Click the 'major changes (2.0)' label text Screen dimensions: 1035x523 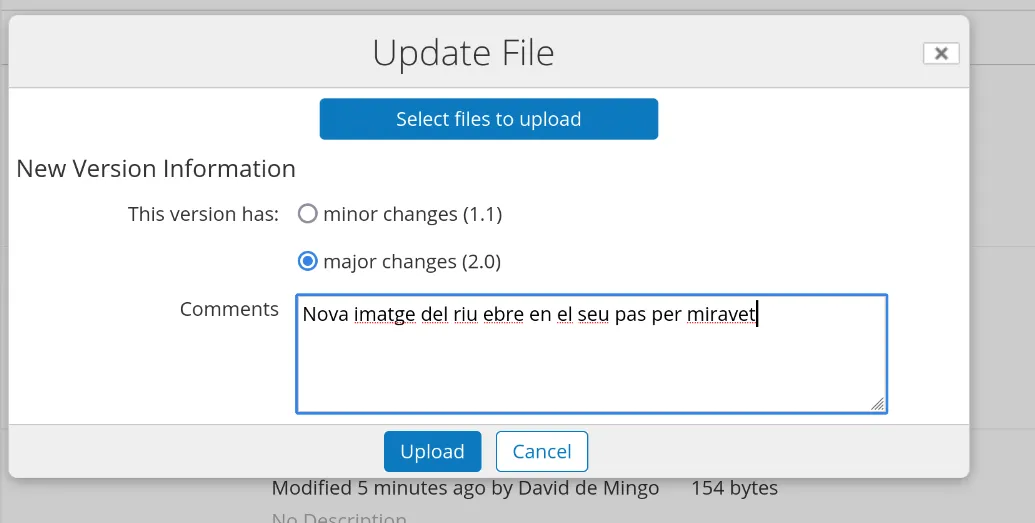click(x=412, y=262)
